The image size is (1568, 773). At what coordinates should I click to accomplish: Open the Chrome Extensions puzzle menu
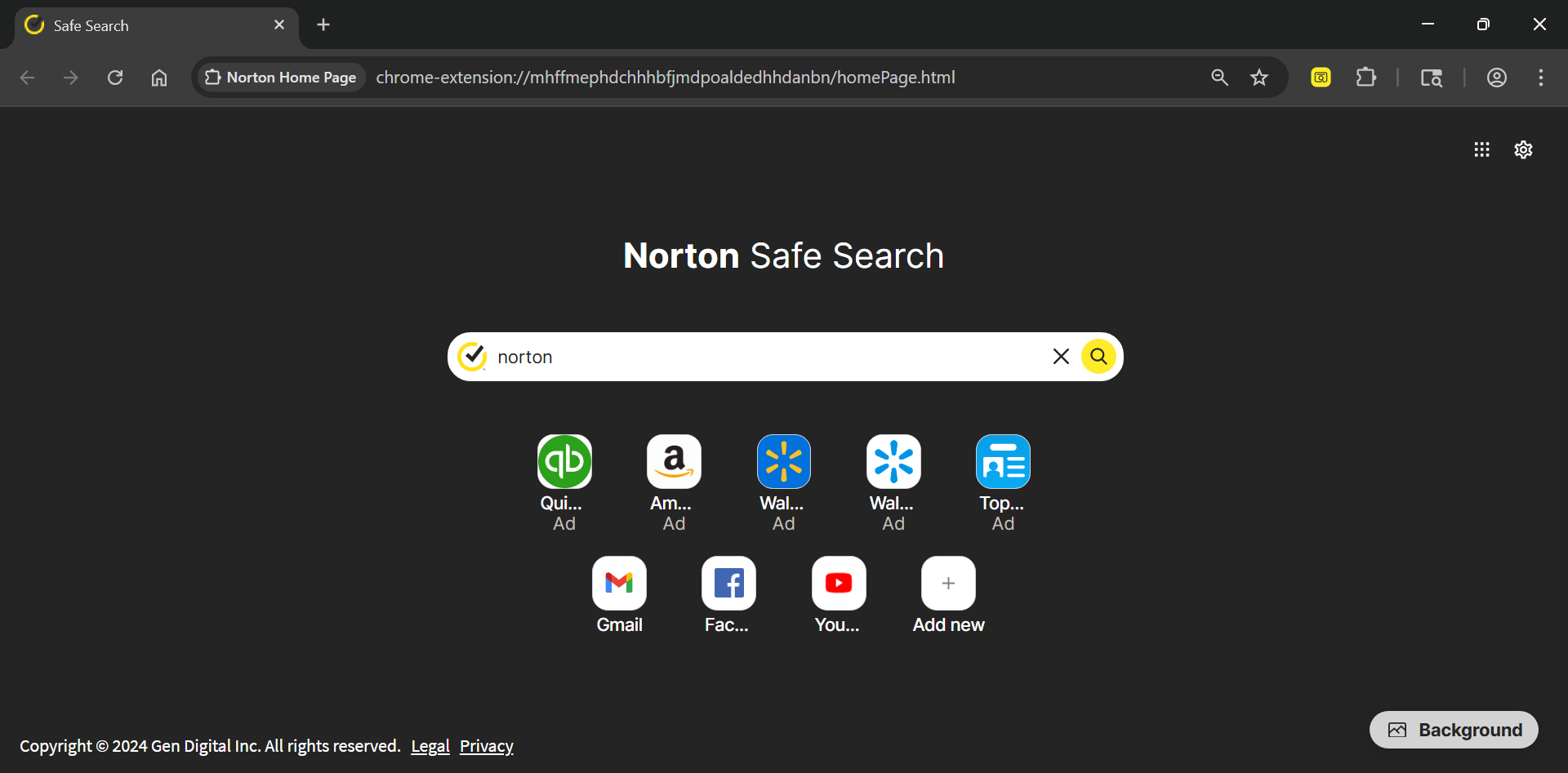point(1365,78)
